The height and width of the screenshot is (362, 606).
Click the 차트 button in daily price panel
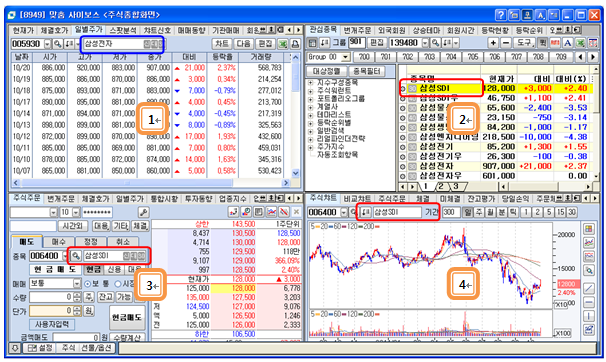point(221,44)
